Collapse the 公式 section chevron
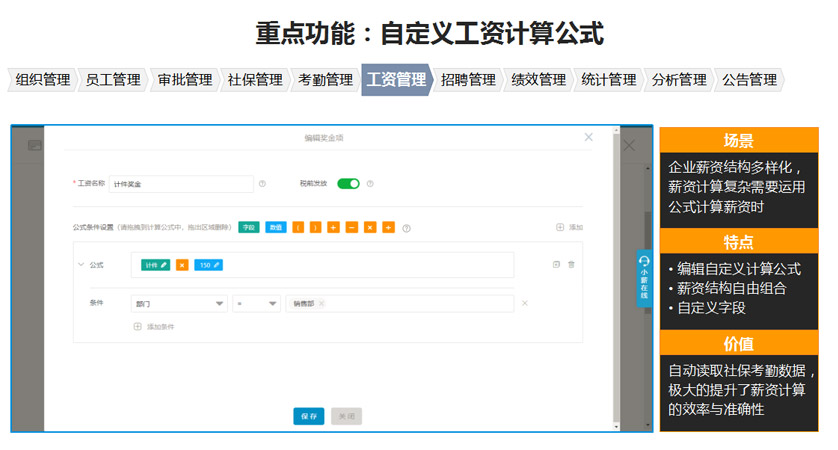This screenshot has height=450, width=838. tap(81, 265)
